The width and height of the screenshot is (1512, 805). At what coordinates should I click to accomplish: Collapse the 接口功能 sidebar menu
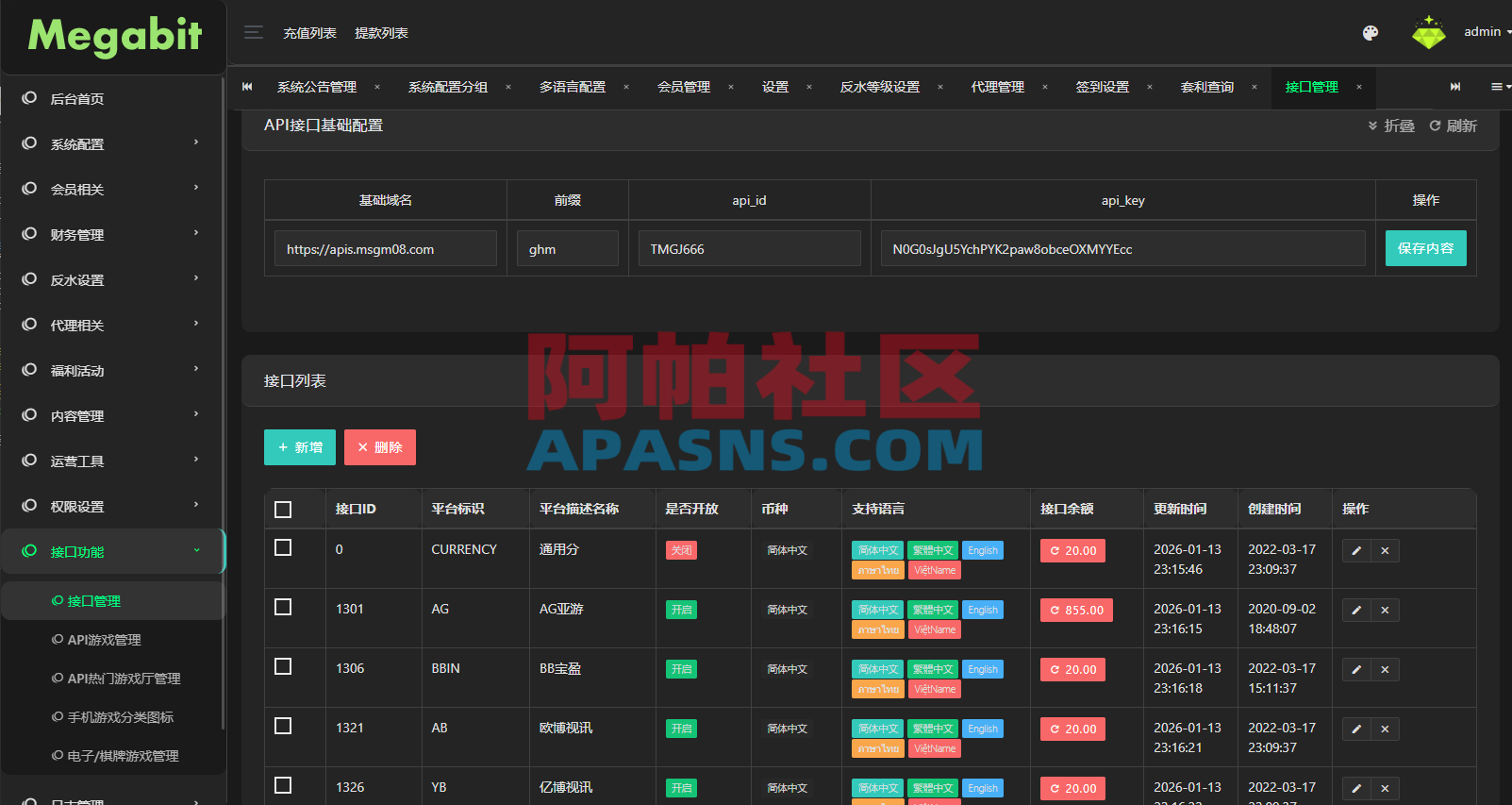[x=112, y=551]
